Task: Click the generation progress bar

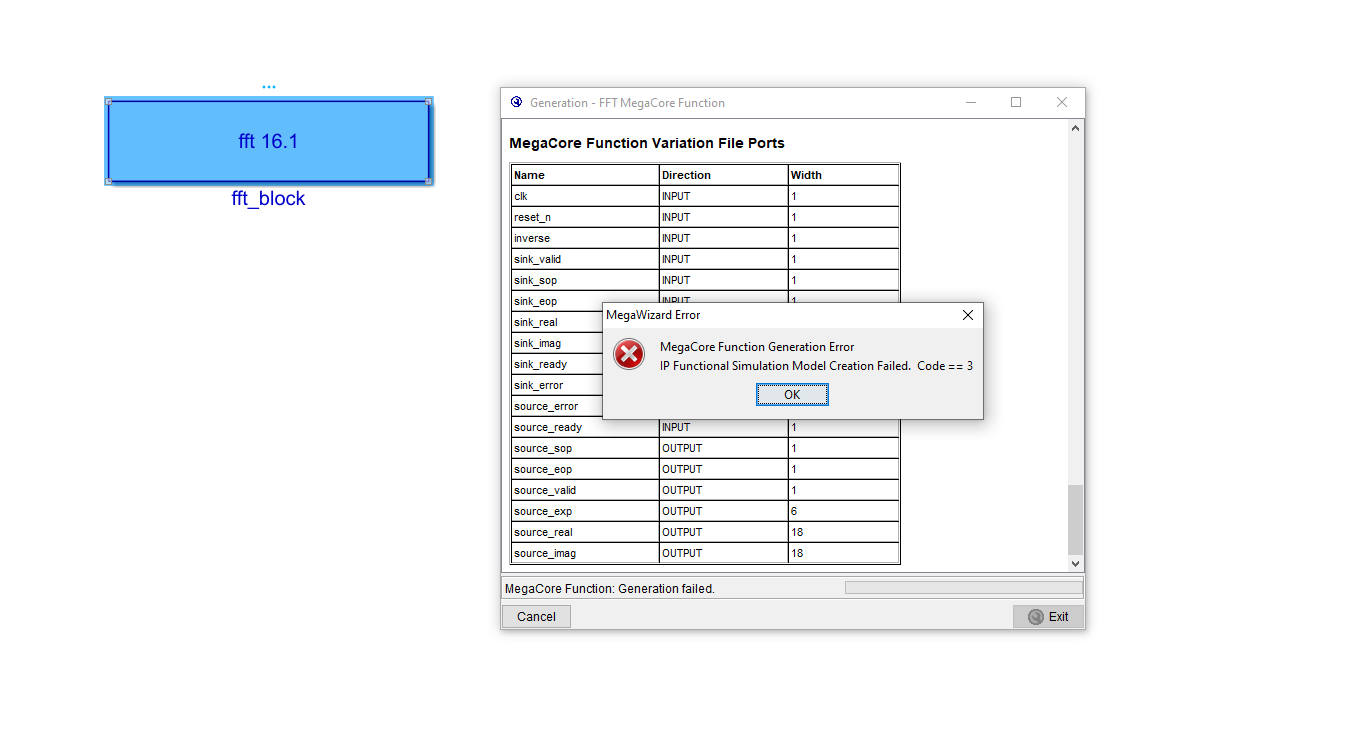Action: [962, 588]
